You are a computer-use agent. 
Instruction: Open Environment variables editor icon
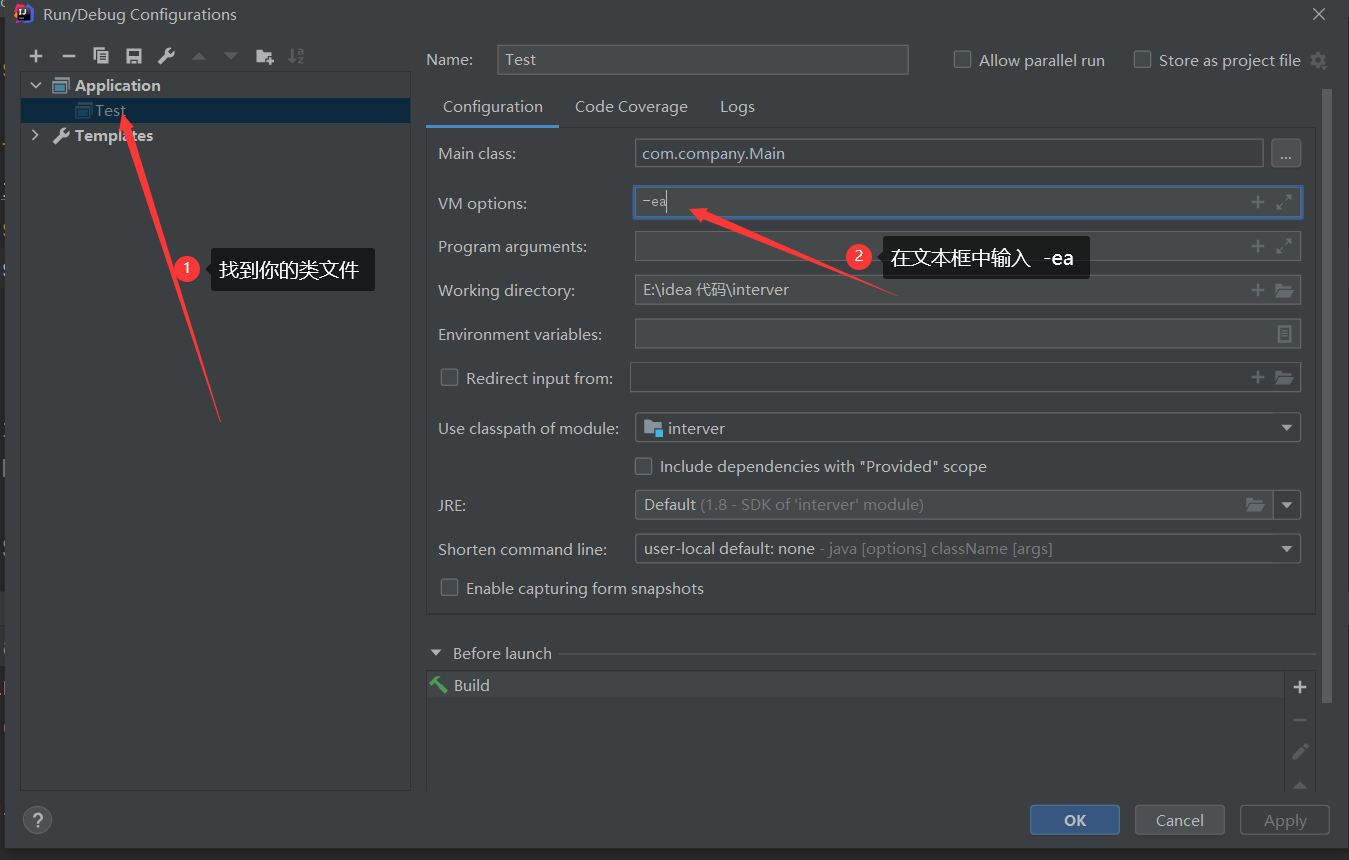pyautogui.click(x=1285, y=333)
